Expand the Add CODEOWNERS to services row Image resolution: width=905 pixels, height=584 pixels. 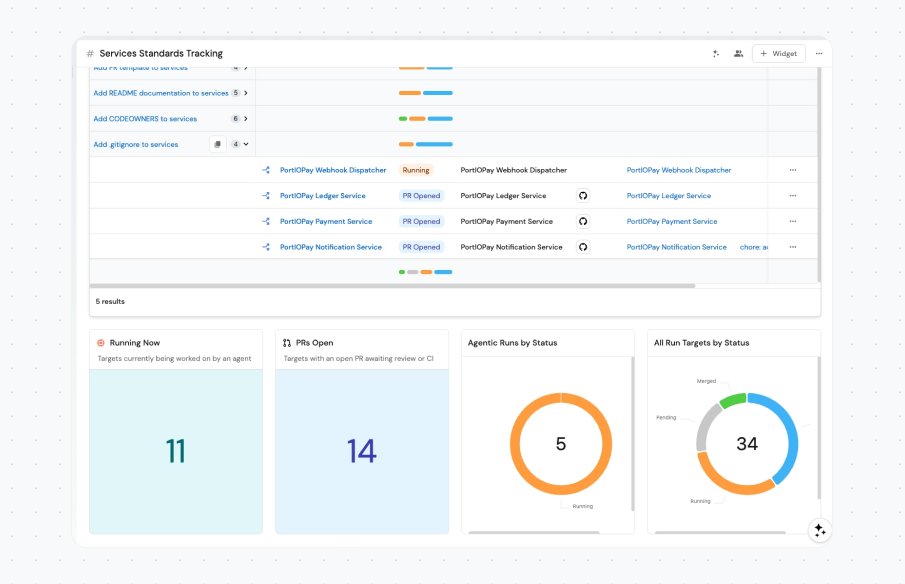click(246, 119)
